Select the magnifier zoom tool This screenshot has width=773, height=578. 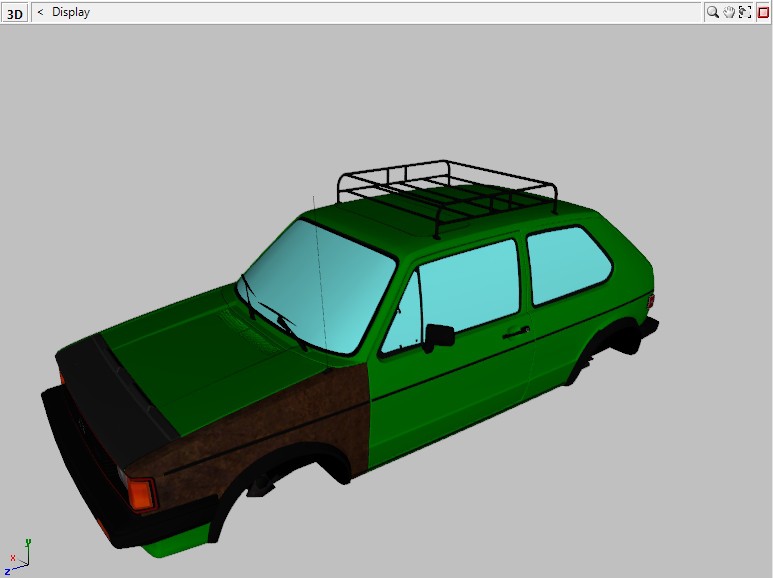tap(712, 12)
